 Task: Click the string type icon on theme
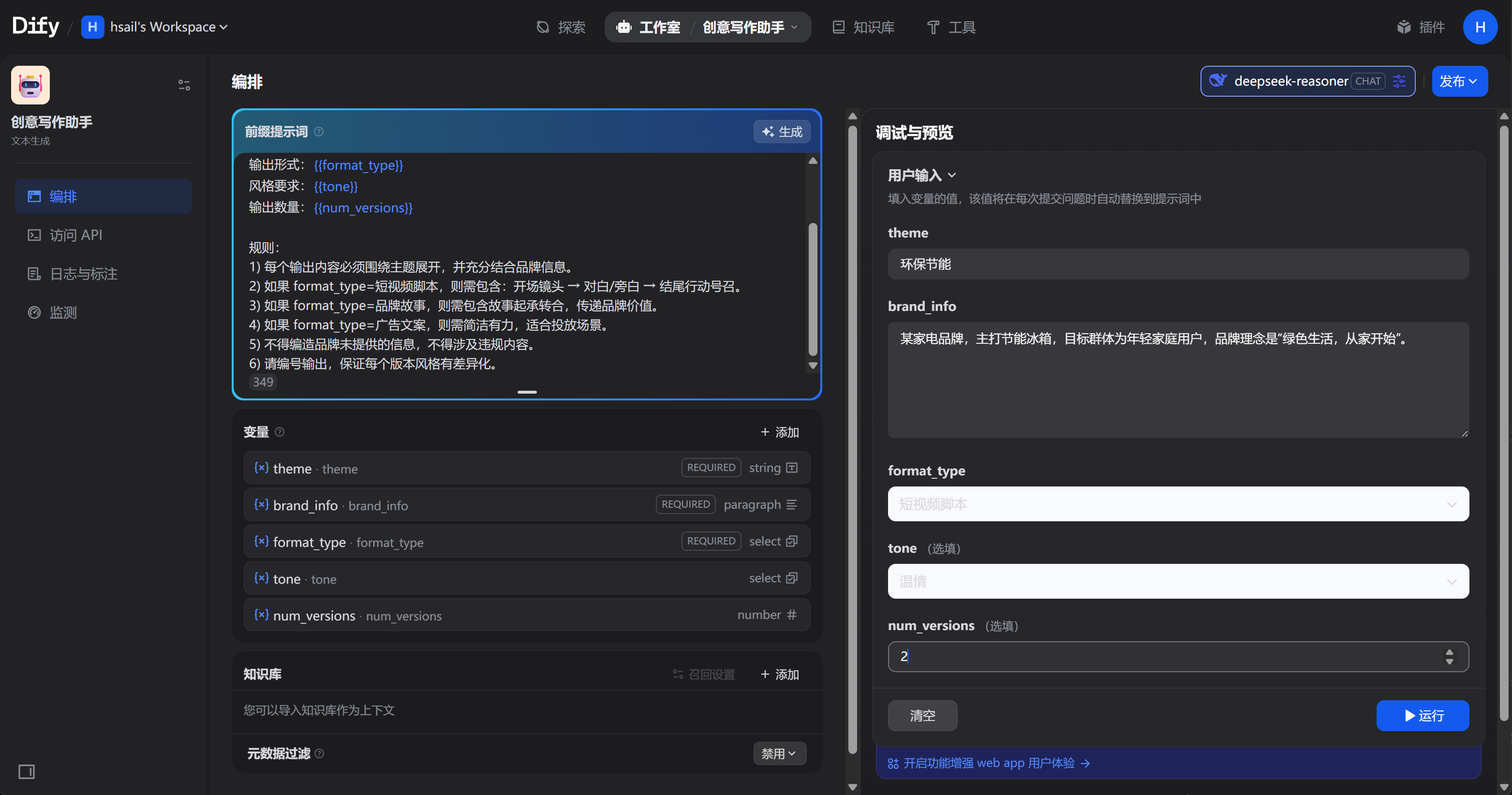pyautogui.click(x=792, y=468)
